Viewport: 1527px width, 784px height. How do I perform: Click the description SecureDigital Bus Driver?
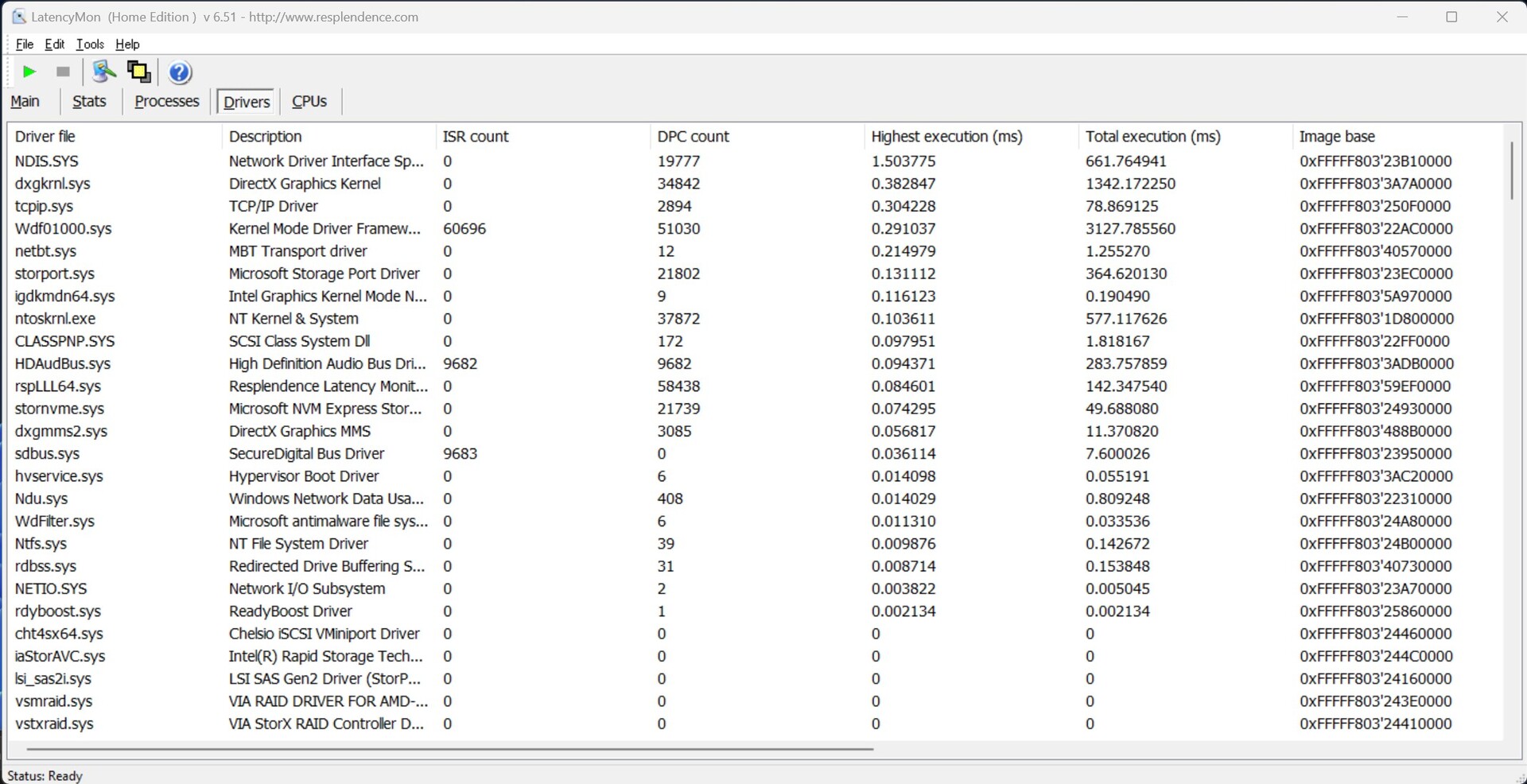coord(306,454)
